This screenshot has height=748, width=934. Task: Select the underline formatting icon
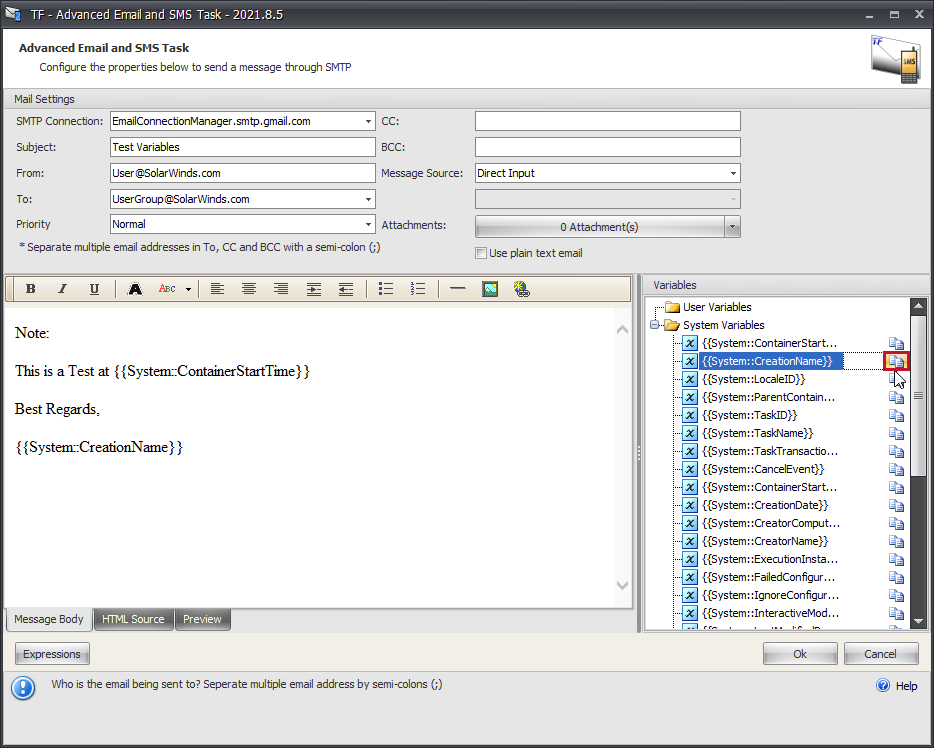pos(93,289)
